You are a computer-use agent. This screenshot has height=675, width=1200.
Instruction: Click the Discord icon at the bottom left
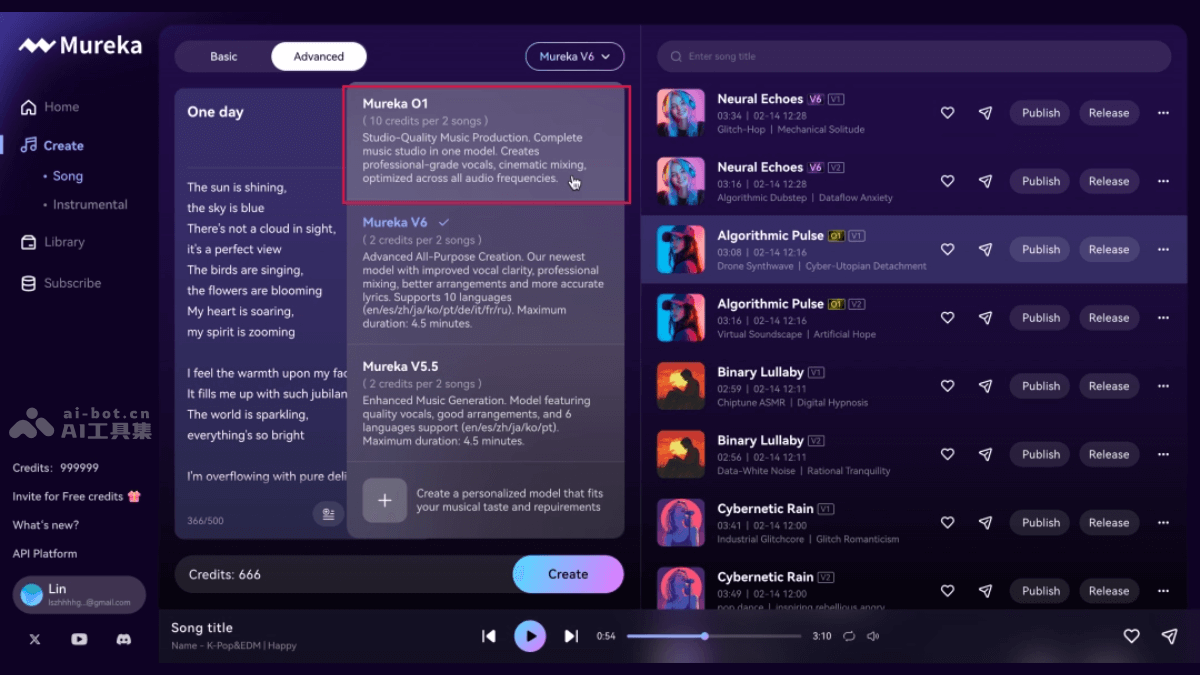[123, 639]
